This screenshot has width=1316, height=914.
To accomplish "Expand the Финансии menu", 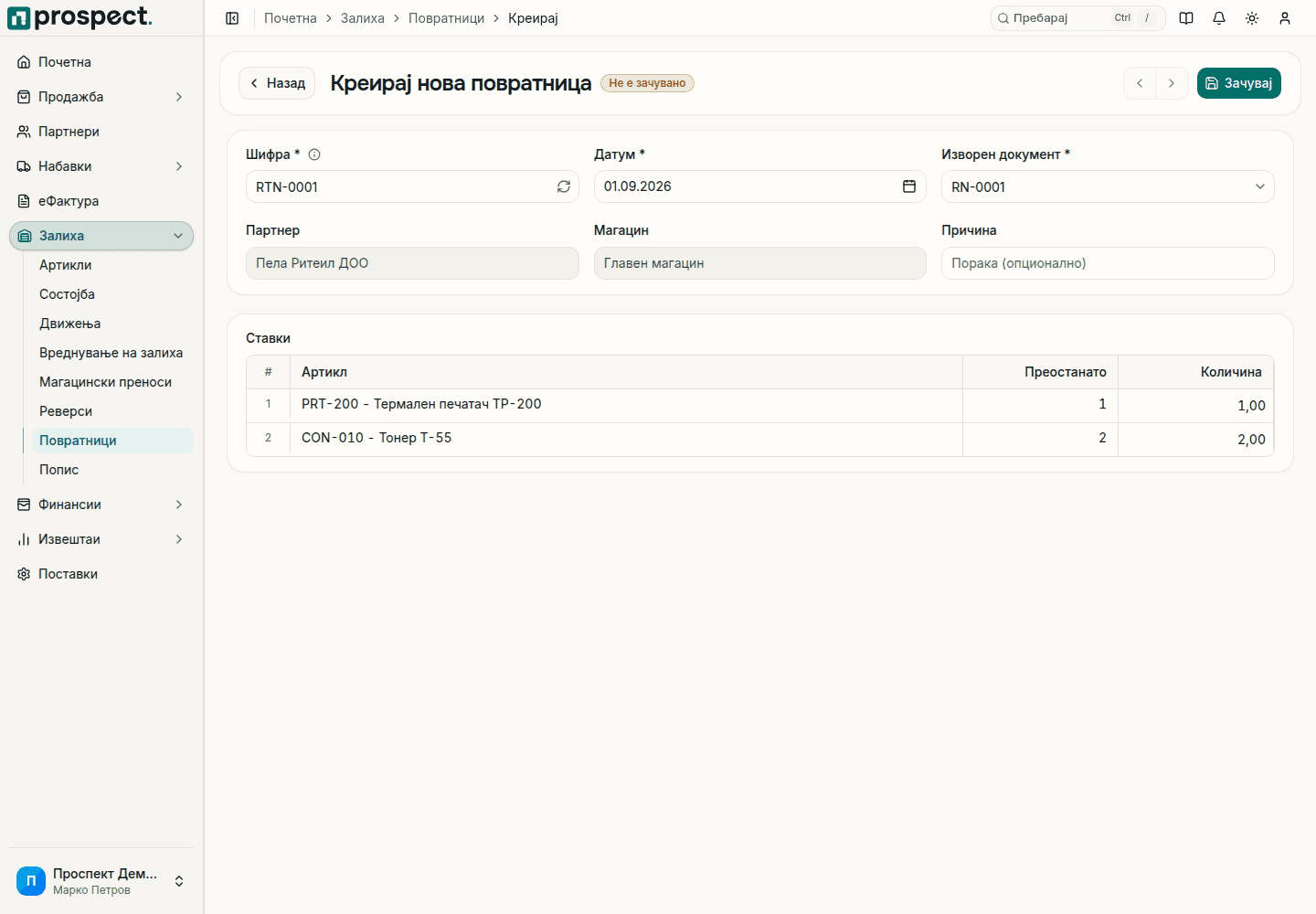I will [x=101, y=505].
